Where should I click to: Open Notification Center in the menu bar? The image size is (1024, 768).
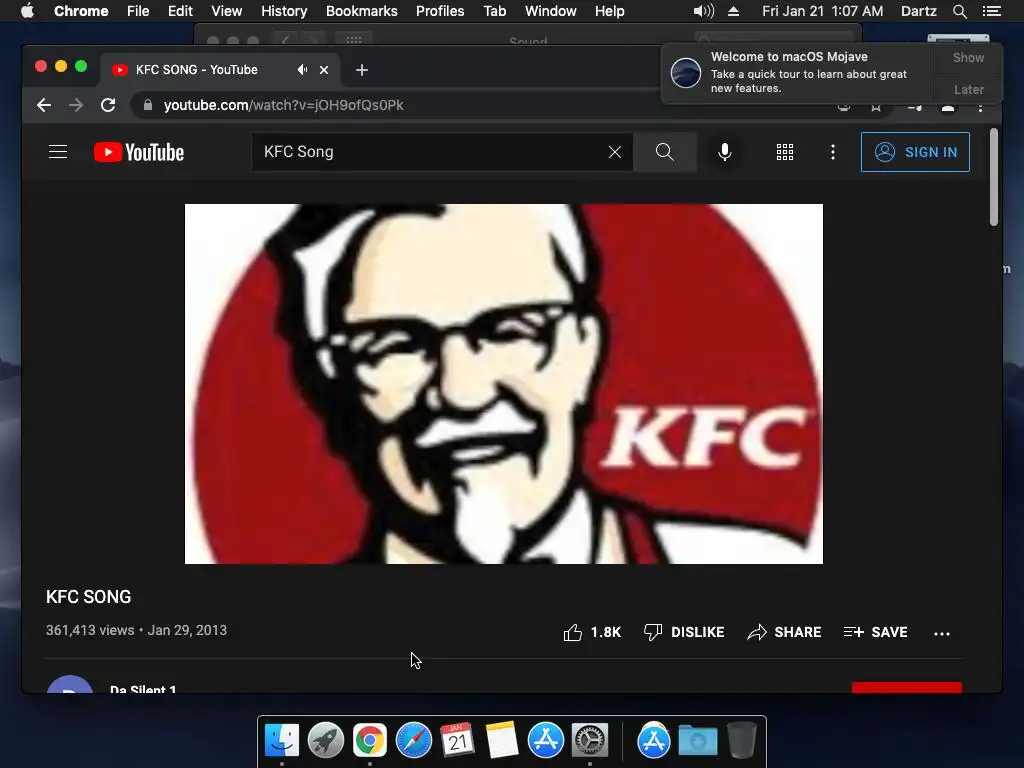991,11
